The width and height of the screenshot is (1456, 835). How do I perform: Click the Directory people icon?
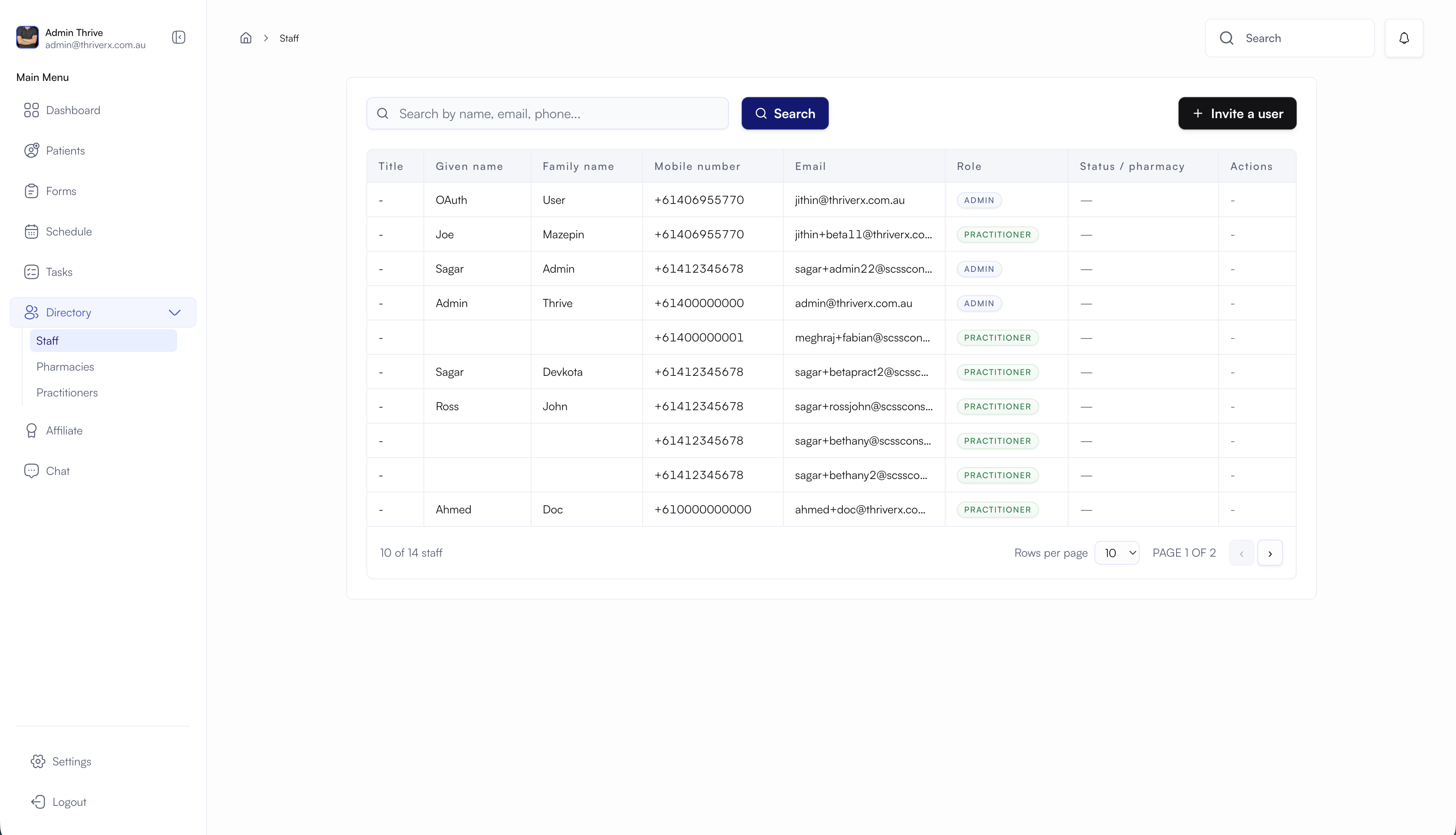(32, 312)
